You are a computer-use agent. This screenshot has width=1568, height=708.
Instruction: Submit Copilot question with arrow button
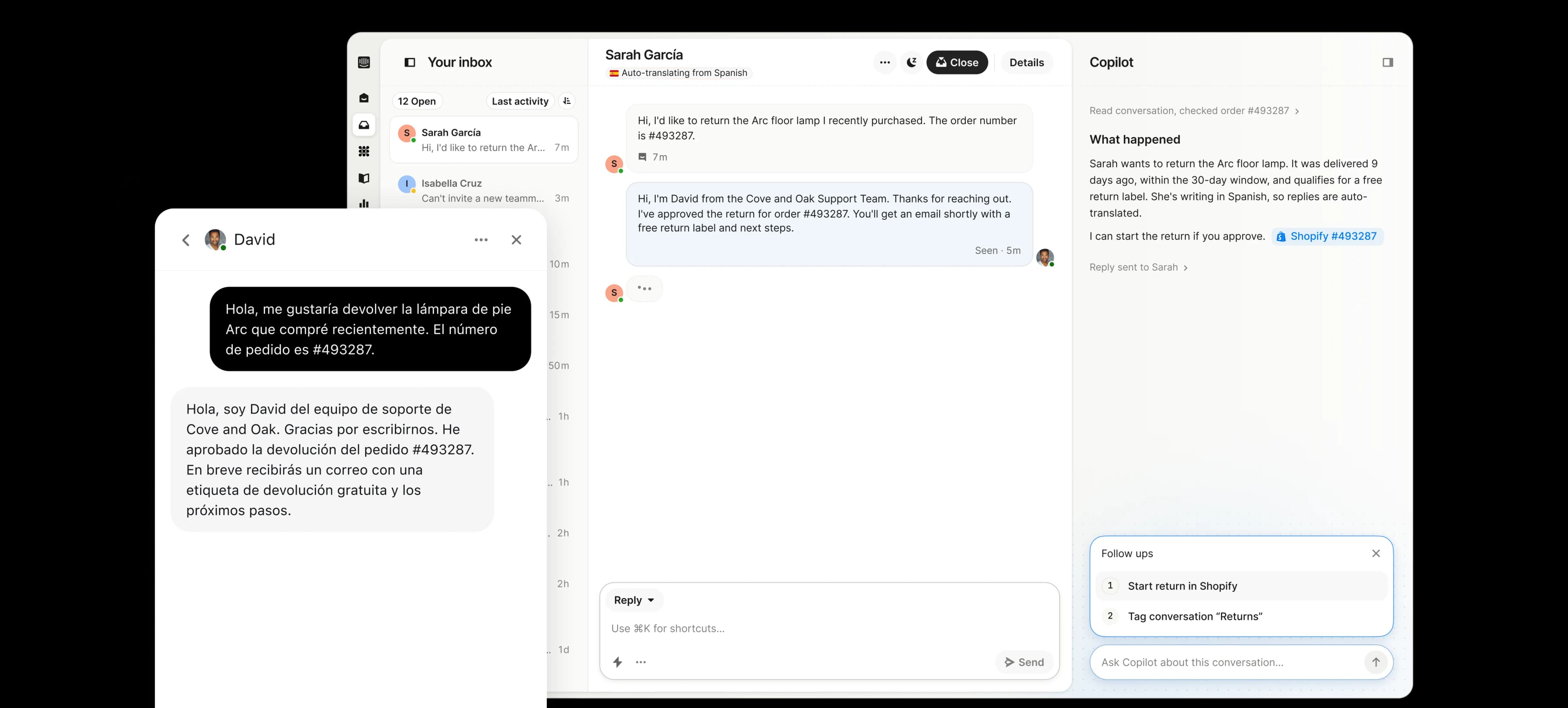(1376, 662)
